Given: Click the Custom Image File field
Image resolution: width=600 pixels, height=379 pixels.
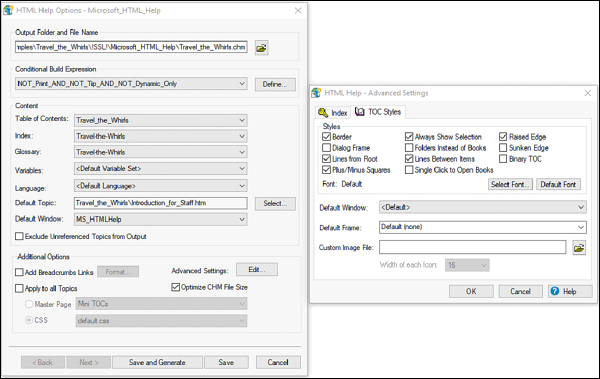Looking at the screenshot, I should tap(473, 247).
